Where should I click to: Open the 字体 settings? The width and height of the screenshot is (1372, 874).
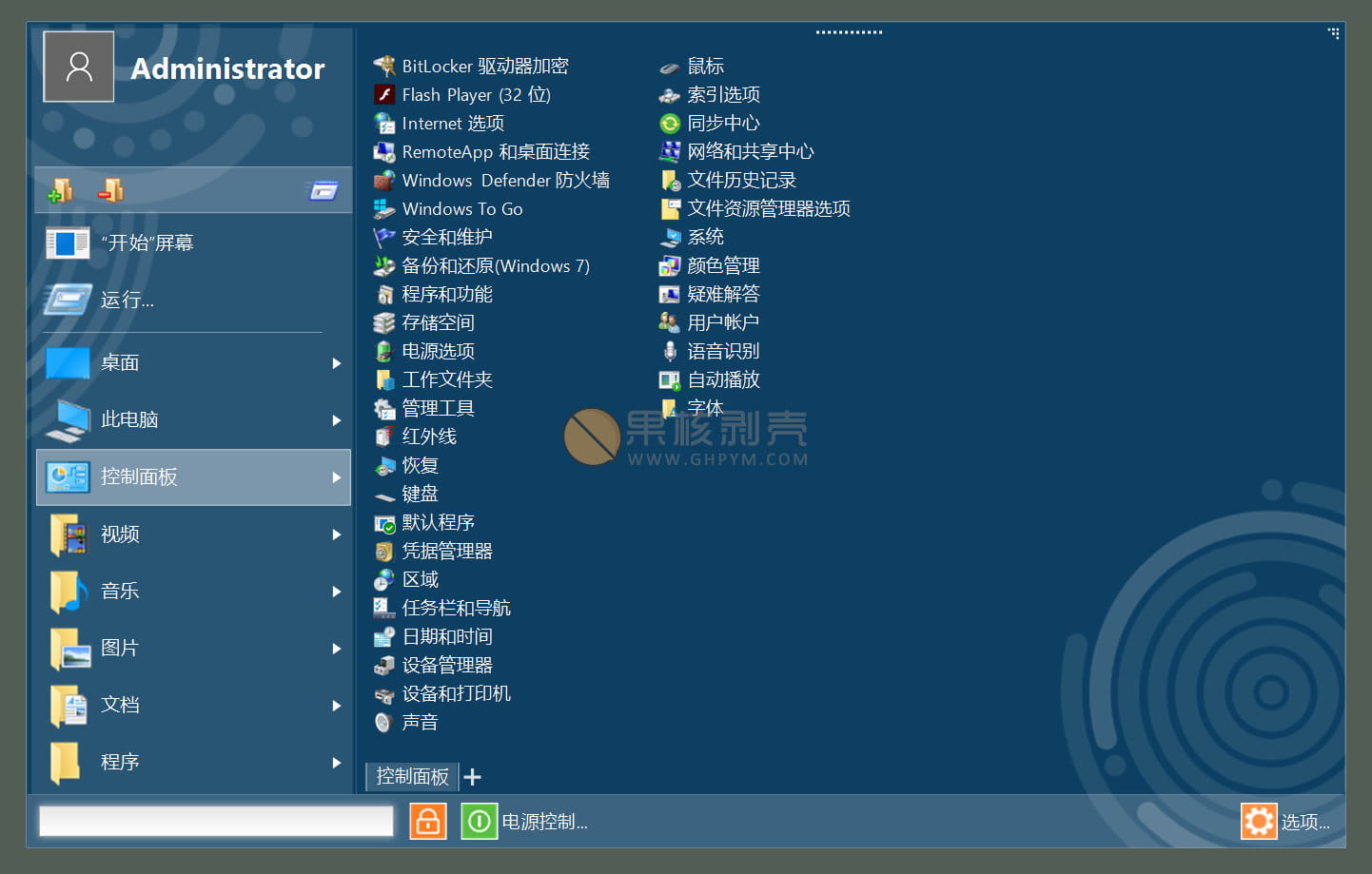click(706, 407)
